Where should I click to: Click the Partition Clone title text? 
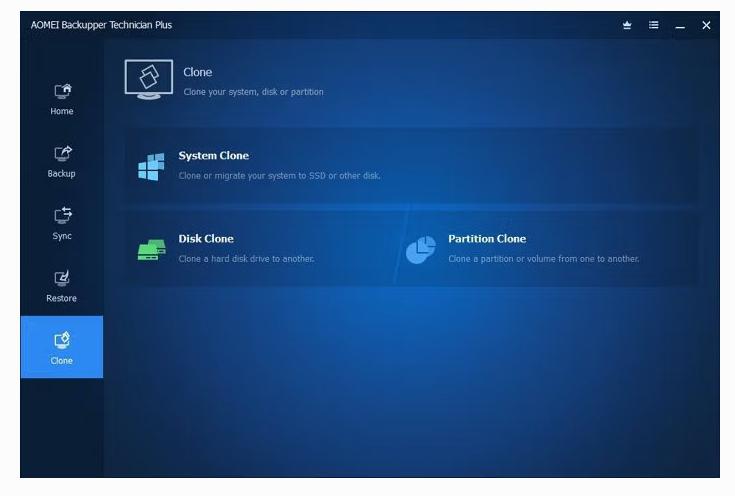pos(486,239)
